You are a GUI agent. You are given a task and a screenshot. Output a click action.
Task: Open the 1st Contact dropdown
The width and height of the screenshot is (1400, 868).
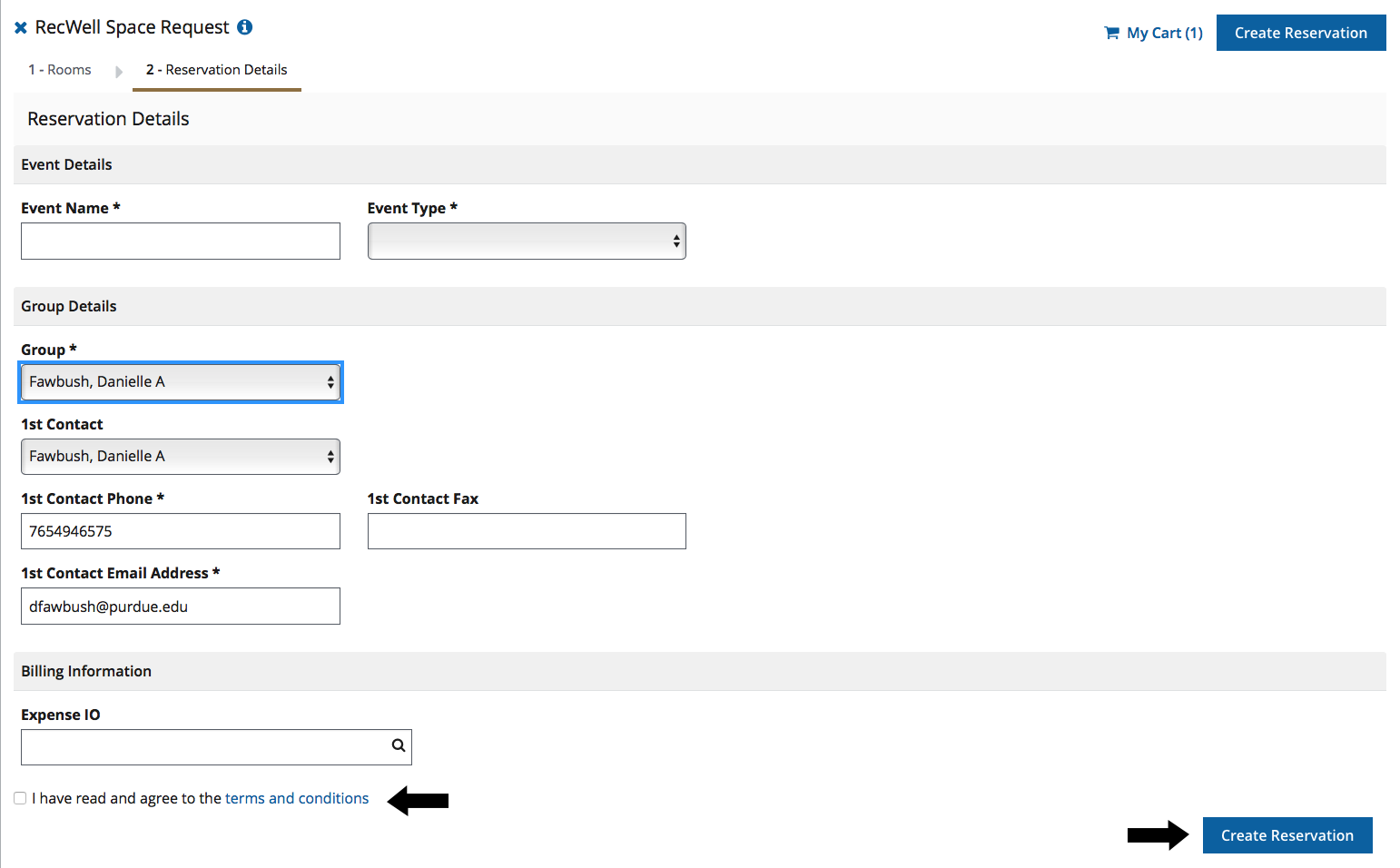pyautogui.click(x=180, y=456)
